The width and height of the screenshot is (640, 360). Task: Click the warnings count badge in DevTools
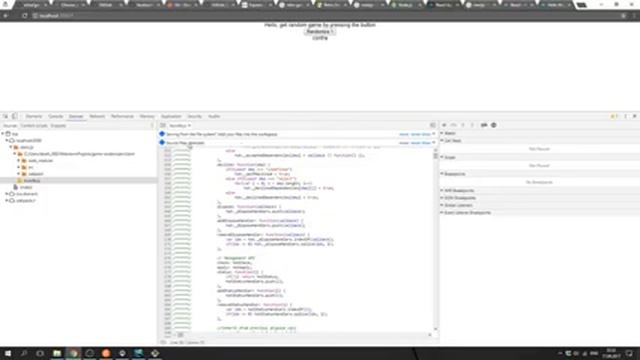(x=614, y=116)
